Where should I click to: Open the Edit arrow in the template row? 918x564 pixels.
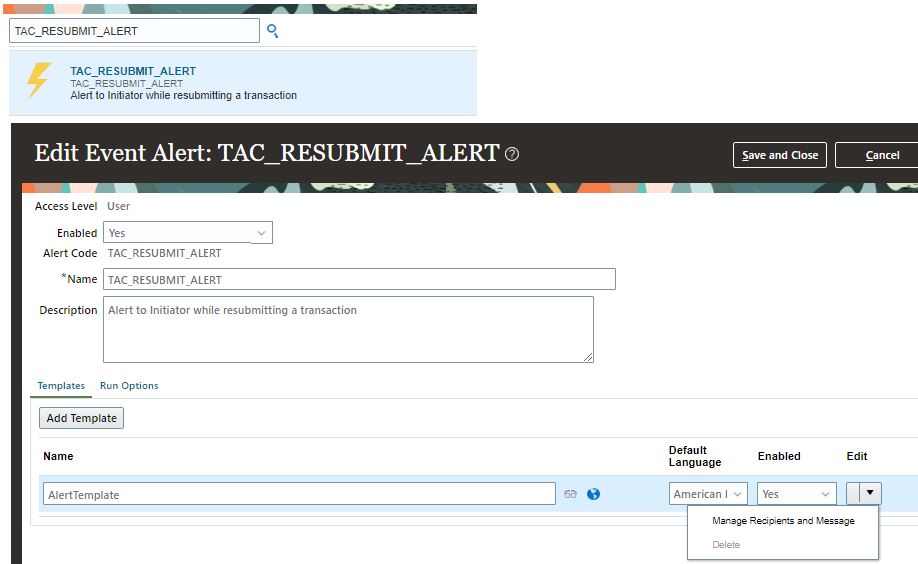pos(871,493)
